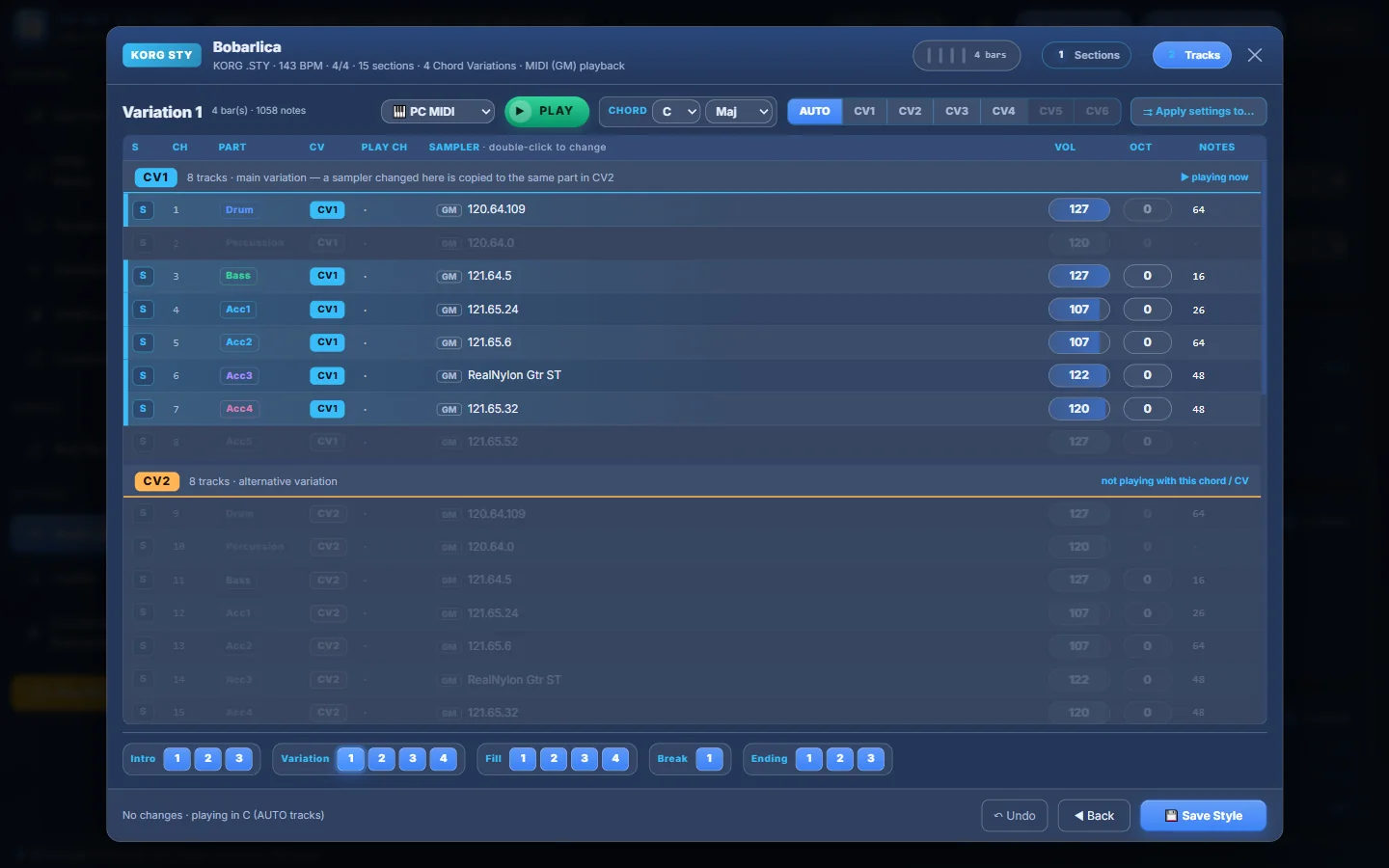Select Variation section 3
Viewport: 1389px width, 868px height.
pyautogui.click(x=413, y=759)
